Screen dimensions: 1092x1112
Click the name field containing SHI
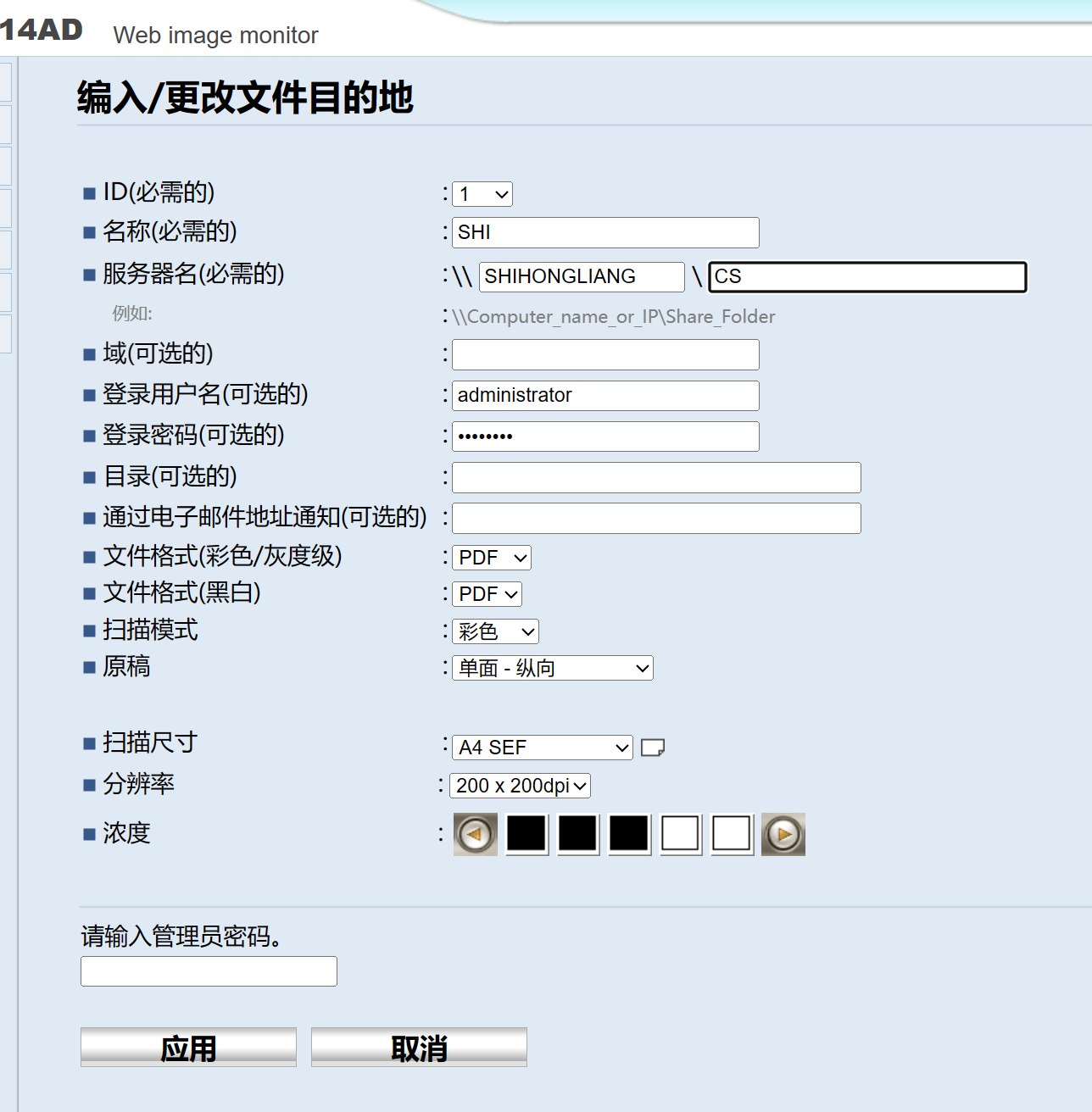click(605, 232)
